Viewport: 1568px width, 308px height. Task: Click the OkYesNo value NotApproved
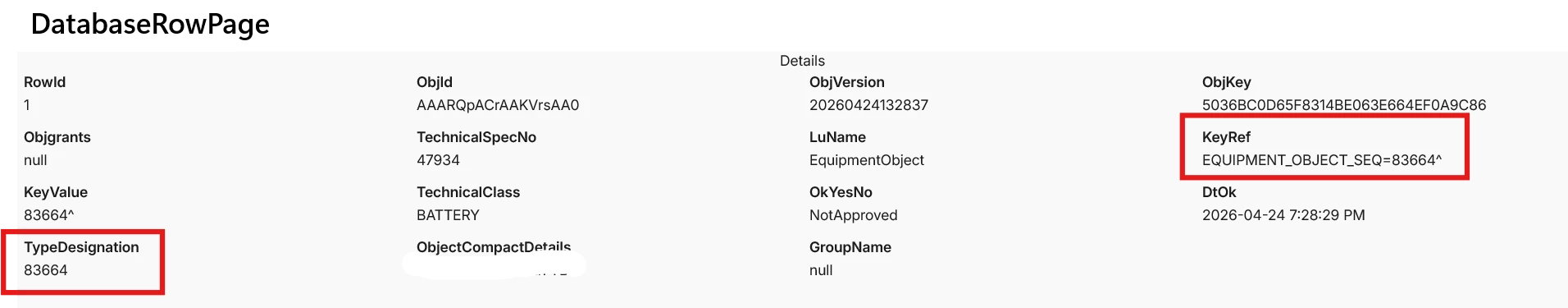coord(854,215)
